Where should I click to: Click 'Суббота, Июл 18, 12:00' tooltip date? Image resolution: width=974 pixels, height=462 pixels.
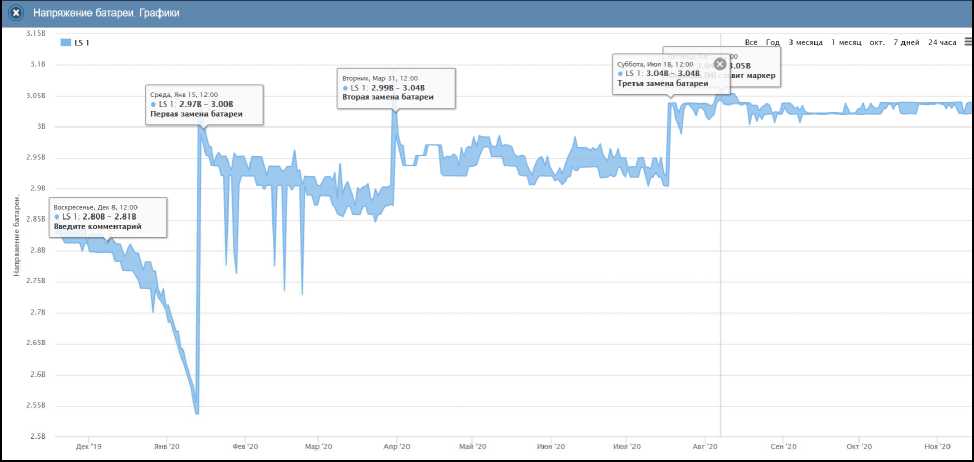655,64
